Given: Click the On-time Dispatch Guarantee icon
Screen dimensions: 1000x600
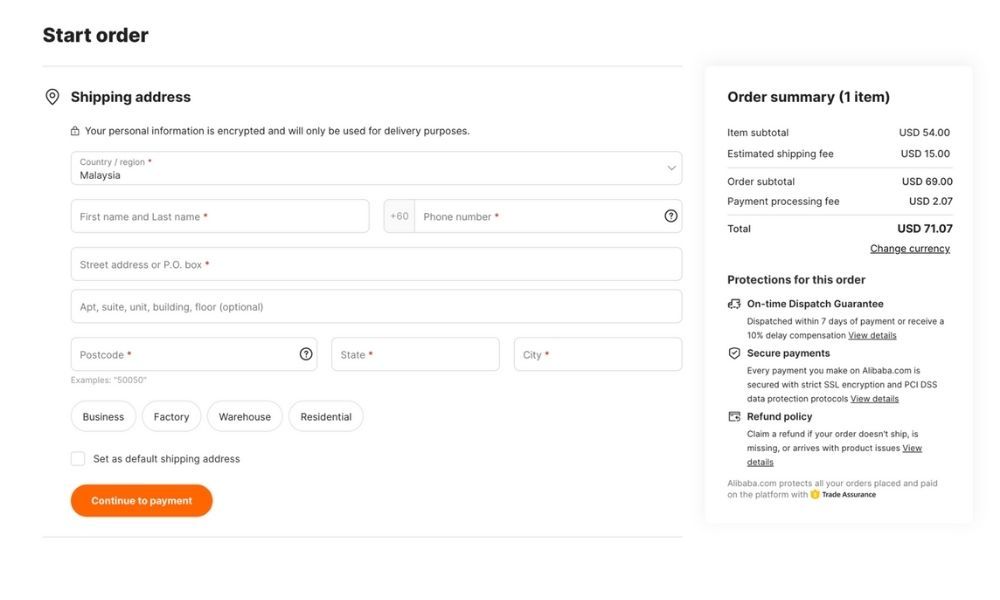Looking at the screenshot, I should pos(735,304).
